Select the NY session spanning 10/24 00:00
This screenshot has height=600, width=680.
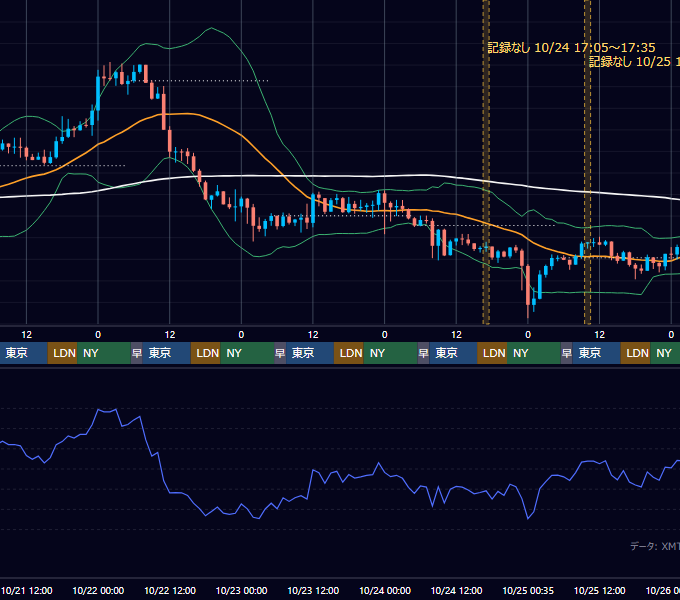(x=390, y=353)
